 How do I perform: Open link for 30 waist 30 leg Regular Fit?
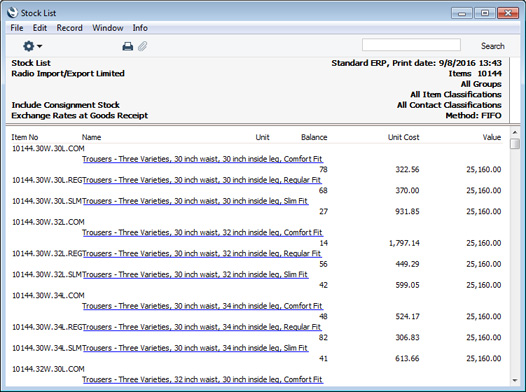[202, 180]
